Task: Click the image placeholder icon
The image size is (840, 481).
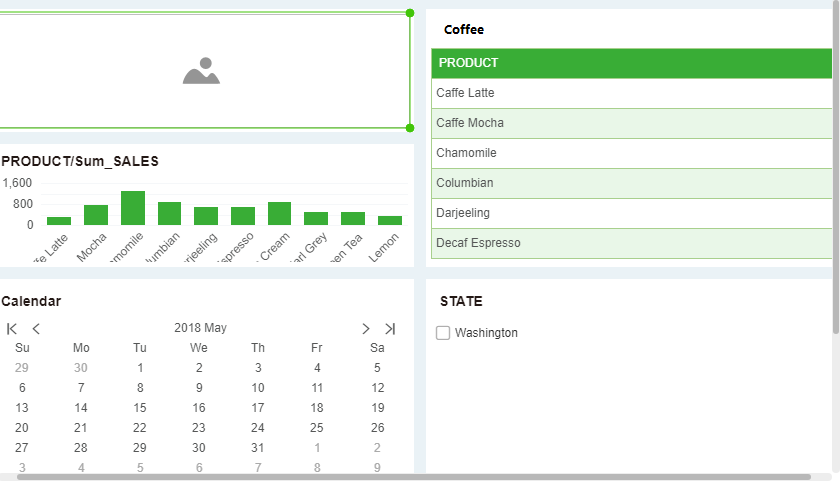Action: coord(201,71)
